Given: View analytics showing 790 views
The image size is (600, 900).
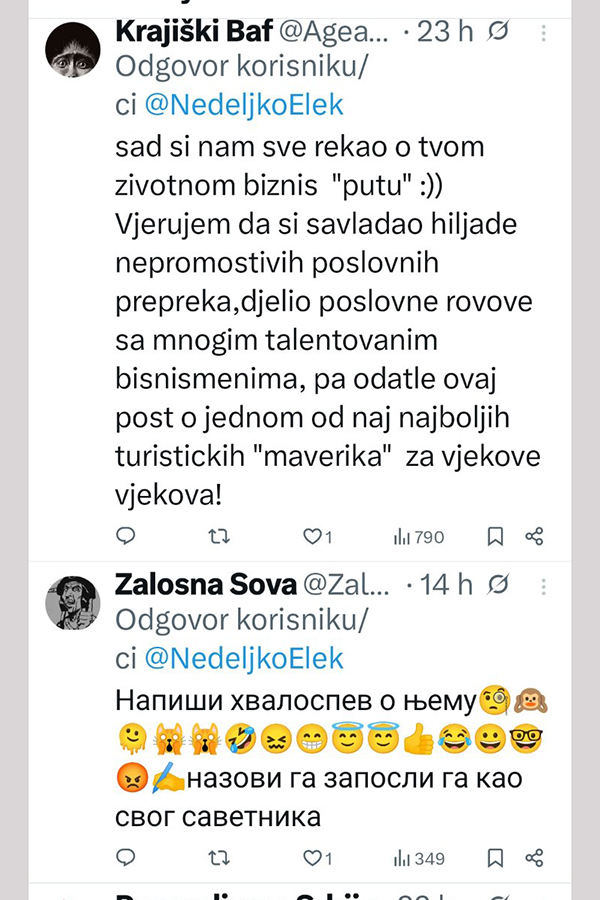Looking at the screenshot, I should tap(419, 537).
